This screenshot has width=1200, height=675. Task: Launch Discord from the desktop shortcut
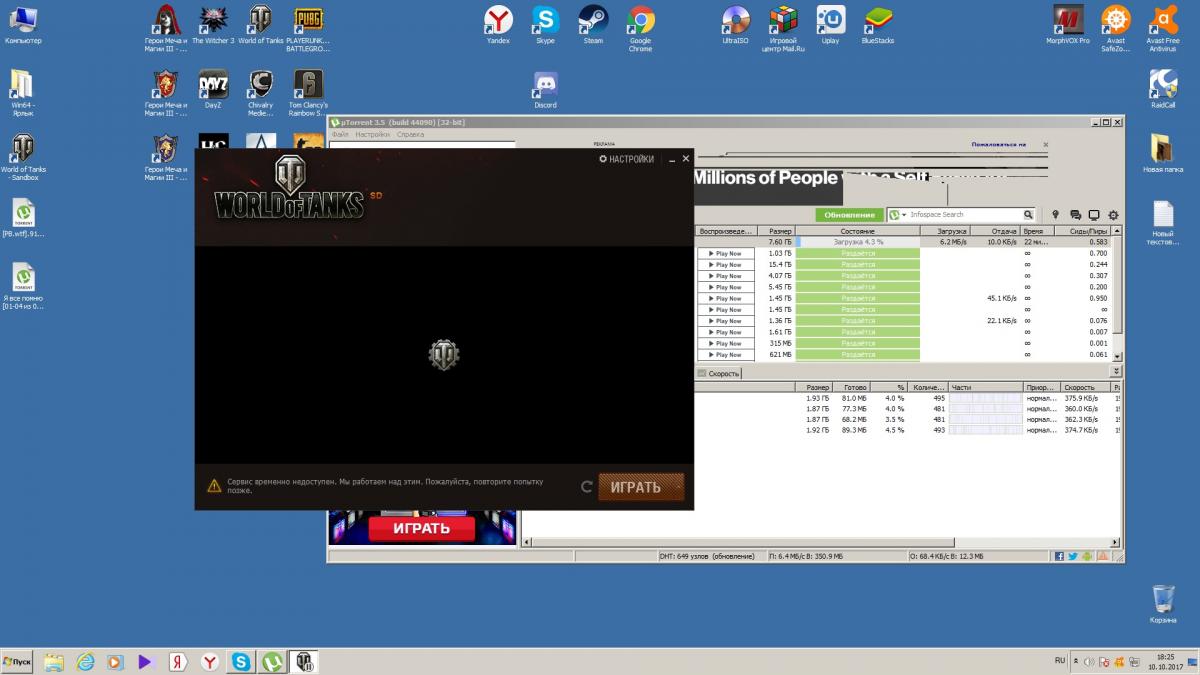pyautogui.click(x=545, y=86)
